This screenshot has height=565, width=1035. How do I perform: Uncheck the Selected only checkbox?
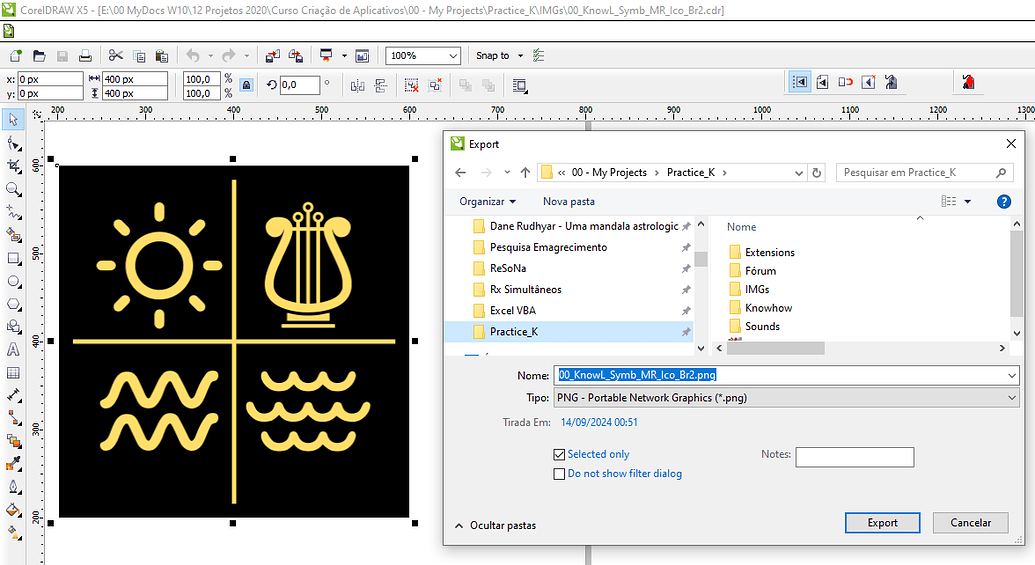click(x=559, y=454)
